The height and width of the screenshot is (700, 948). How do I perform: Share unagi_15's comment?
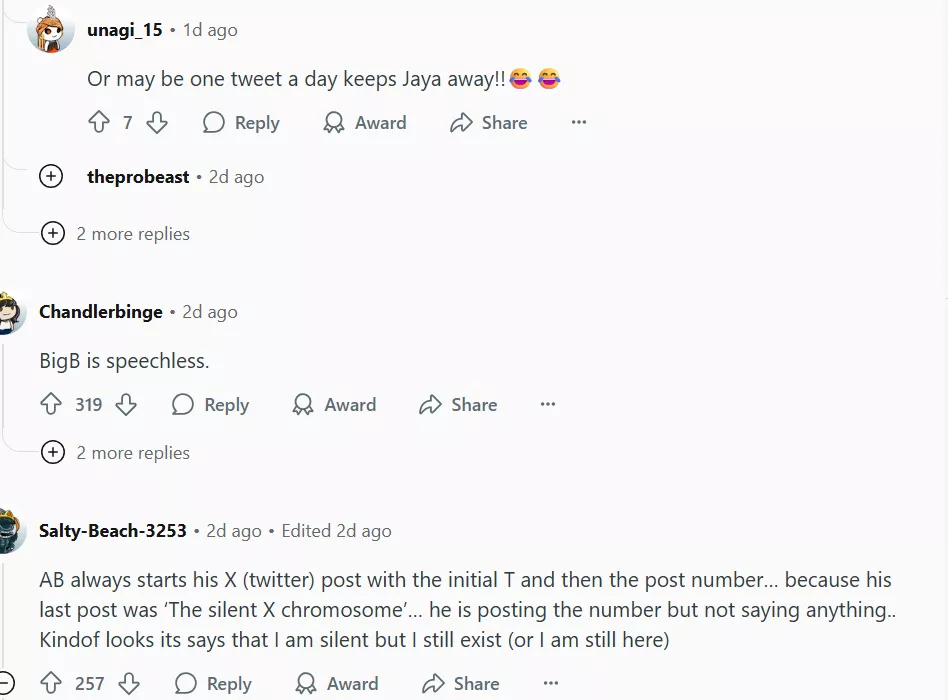click(489, 123)
